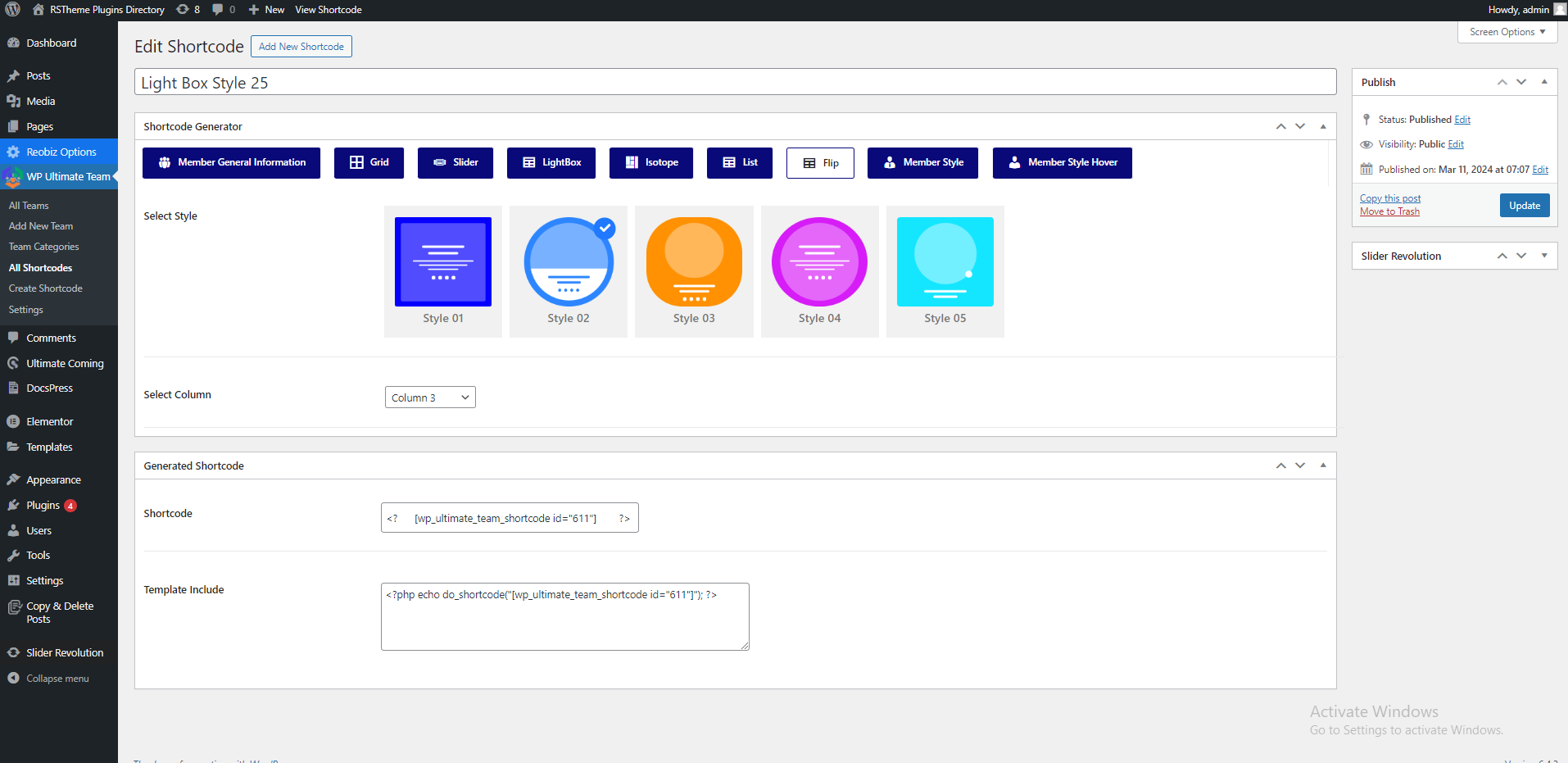Click the Plugins plug icon
1568x763 pixels.
click(13, 505)
